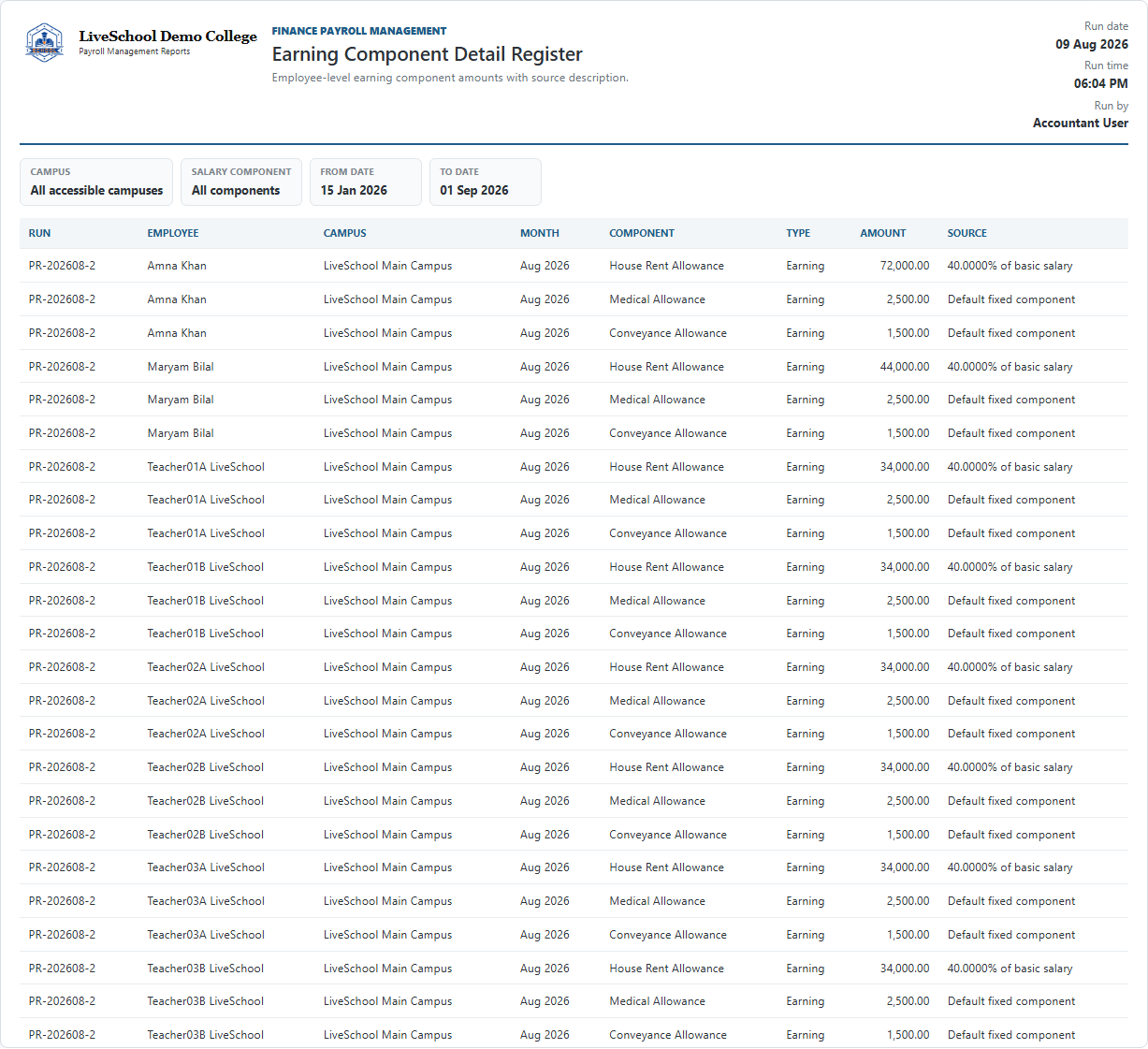Screen dimensions: 1148x1049
Task: Click the From Date box showing 15 Jan 2026
Action: (366, 182)
